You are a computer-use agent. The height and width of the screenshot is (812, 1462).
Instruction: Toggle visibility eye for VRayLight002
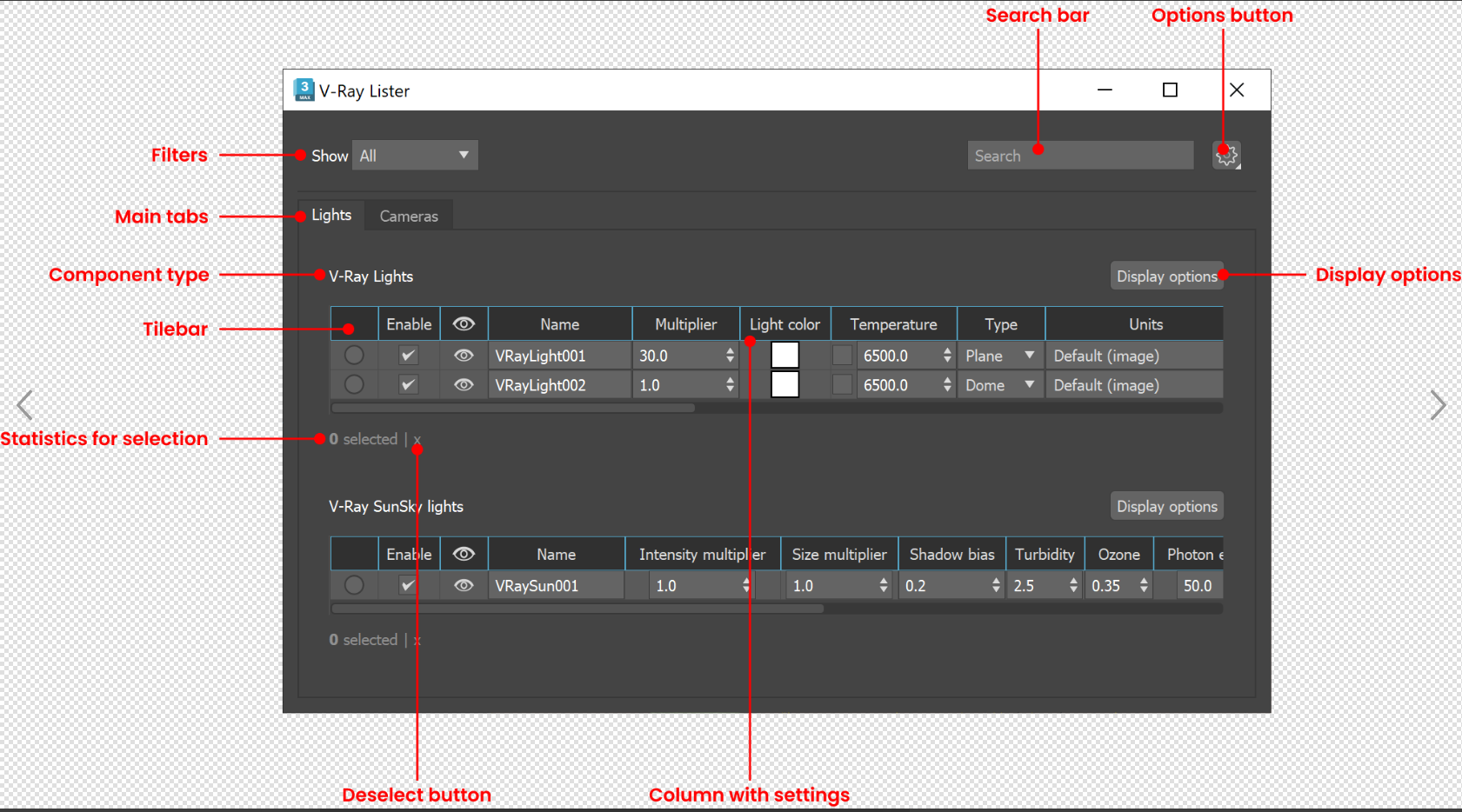464,385
